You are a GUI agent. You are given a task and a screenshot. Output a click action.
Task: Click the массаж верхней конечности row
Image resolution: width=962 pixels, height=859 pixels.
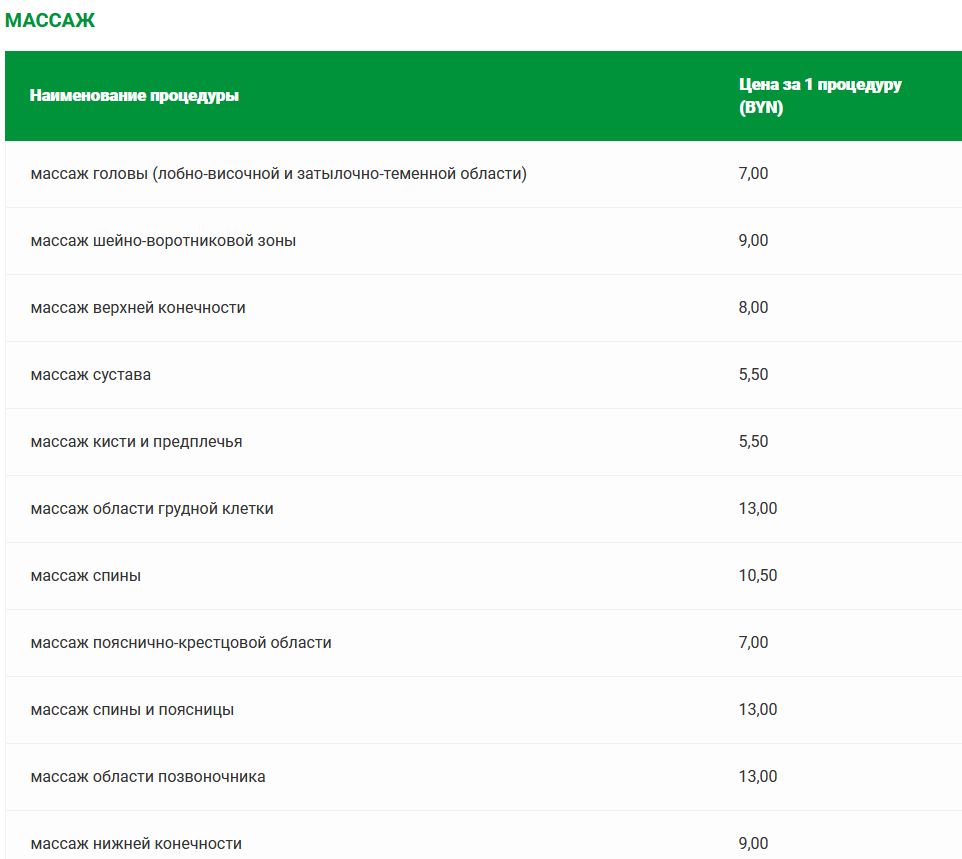coord(138,308)
